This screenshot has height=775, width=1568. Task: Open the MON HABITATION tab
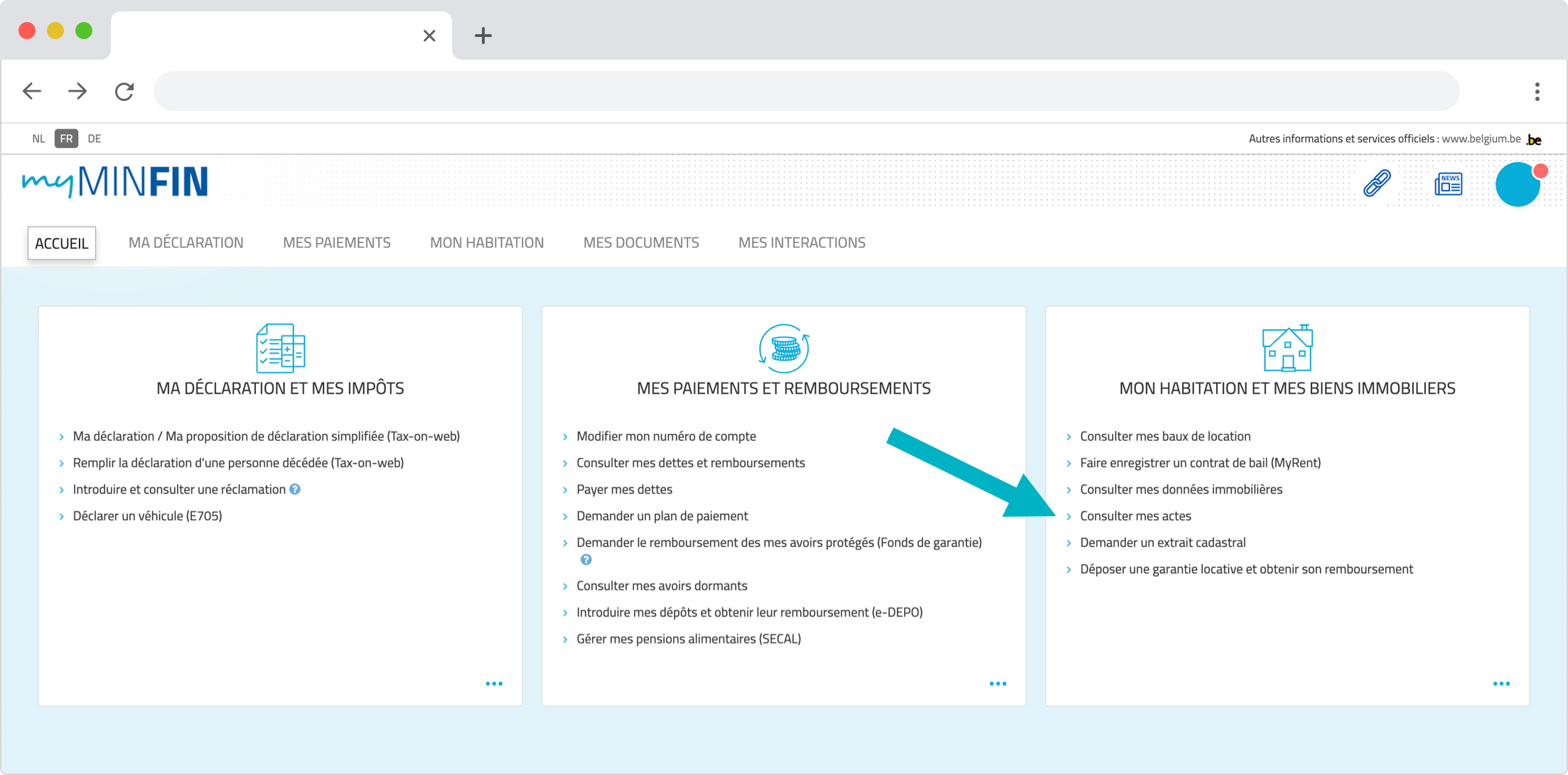pyautogui.click(x=487, y=242)
